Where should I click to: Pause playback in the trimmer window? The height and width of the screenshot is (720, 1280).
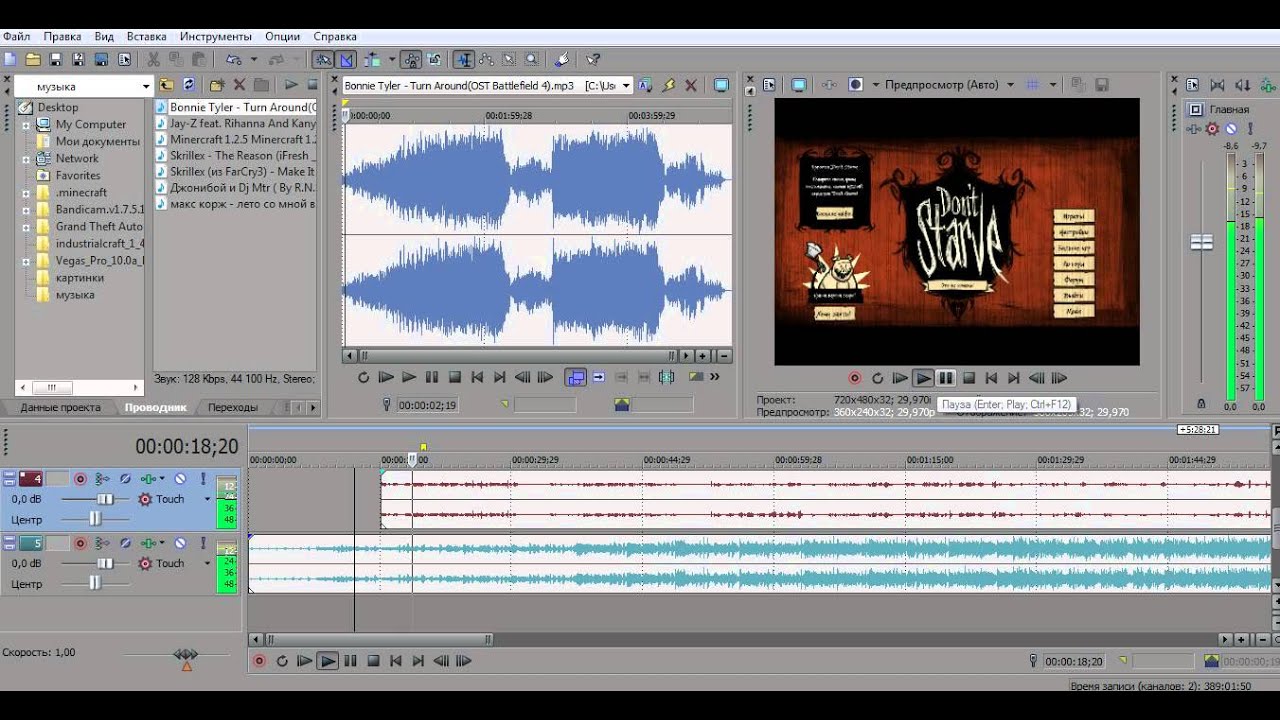click(432, 378)
